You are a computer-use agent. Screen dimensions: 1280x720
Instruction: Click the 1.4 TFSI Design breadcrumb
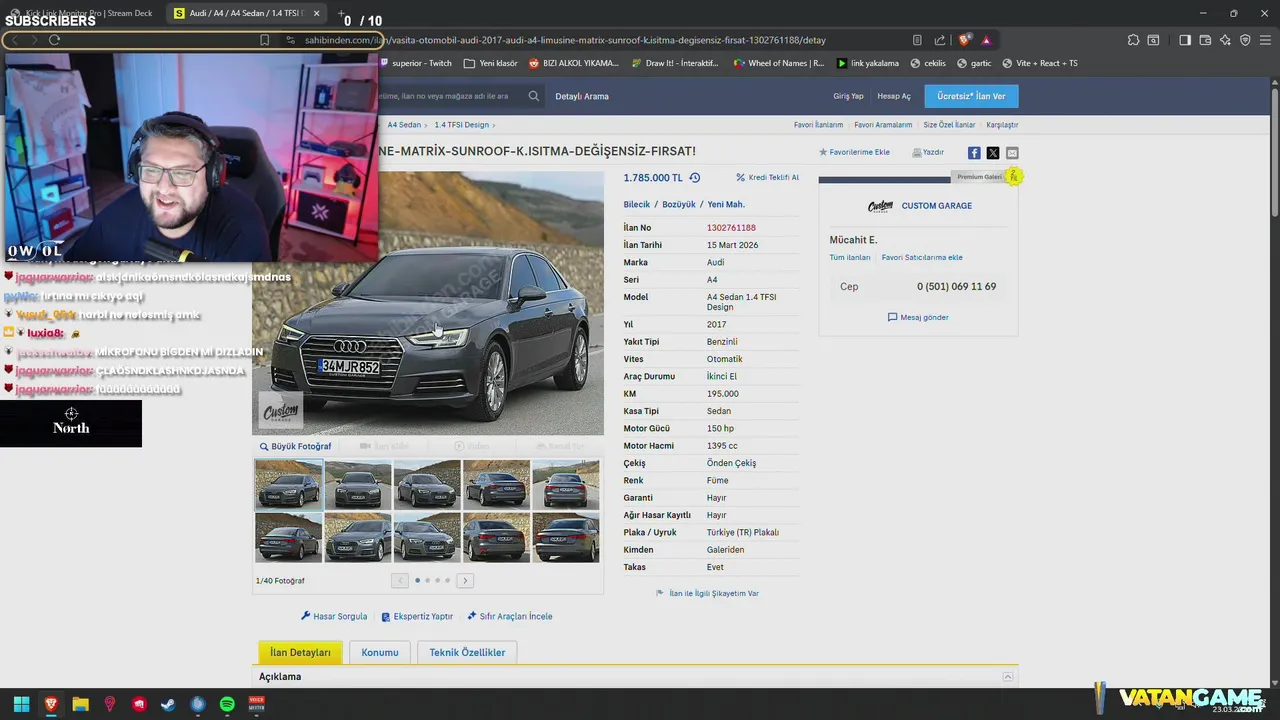462,125
